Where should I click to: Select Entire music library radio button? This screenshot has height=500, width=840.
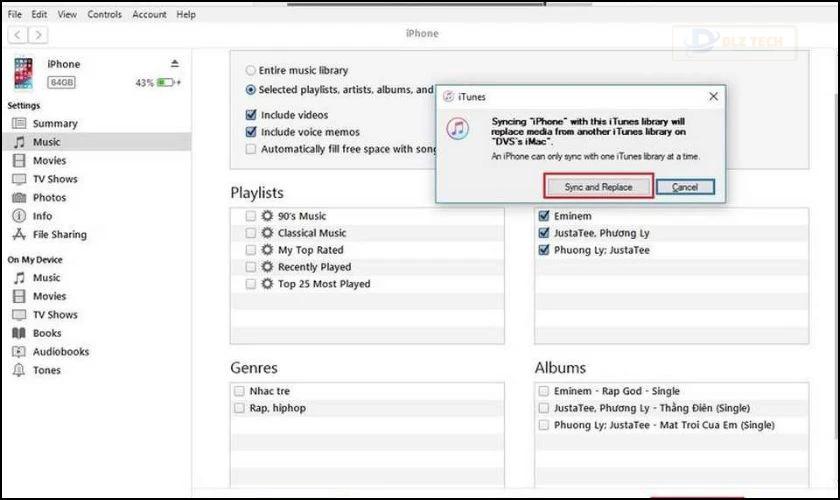pos(250,70)
